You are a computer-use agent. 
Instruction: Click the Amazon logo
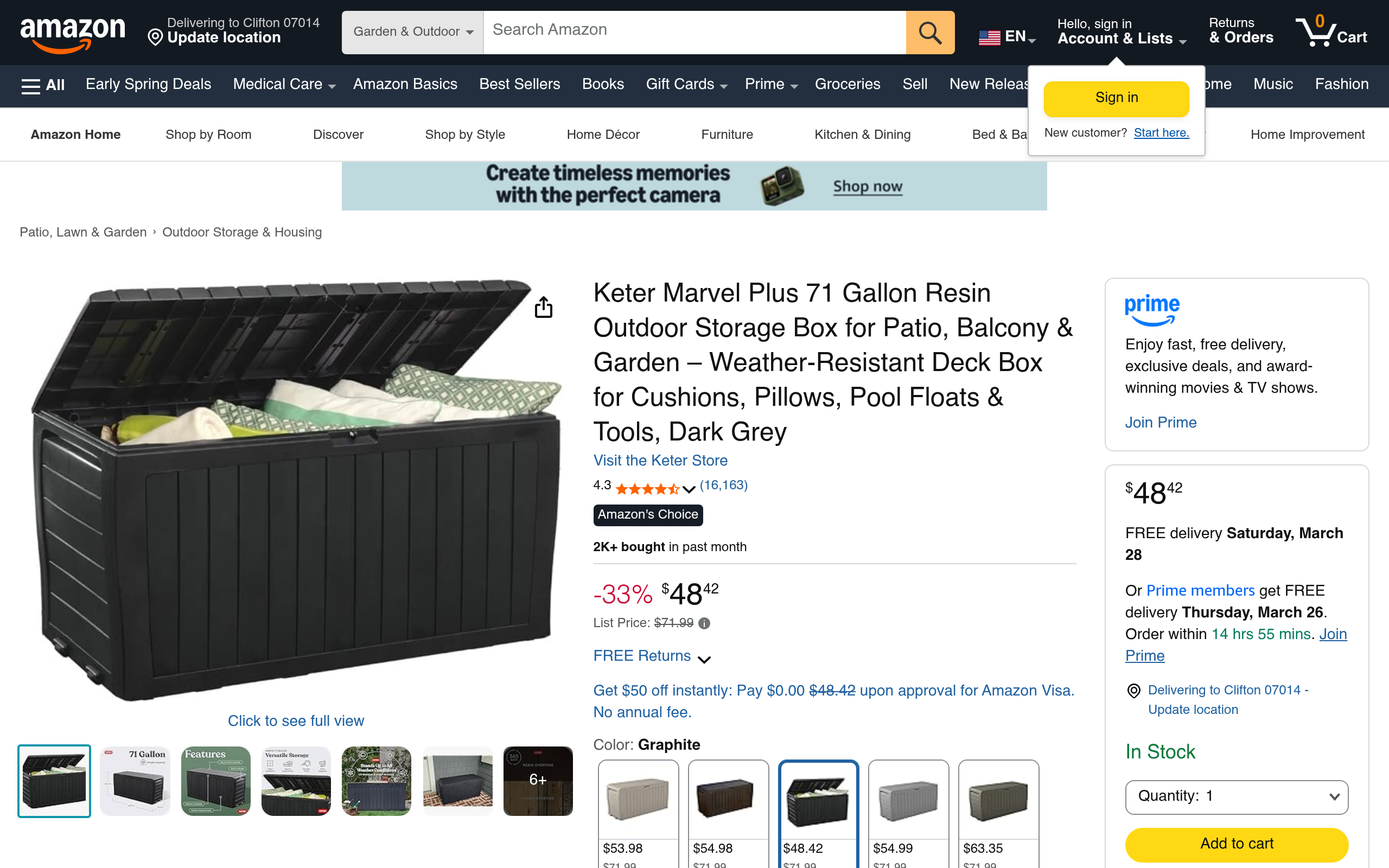(73, 33)
